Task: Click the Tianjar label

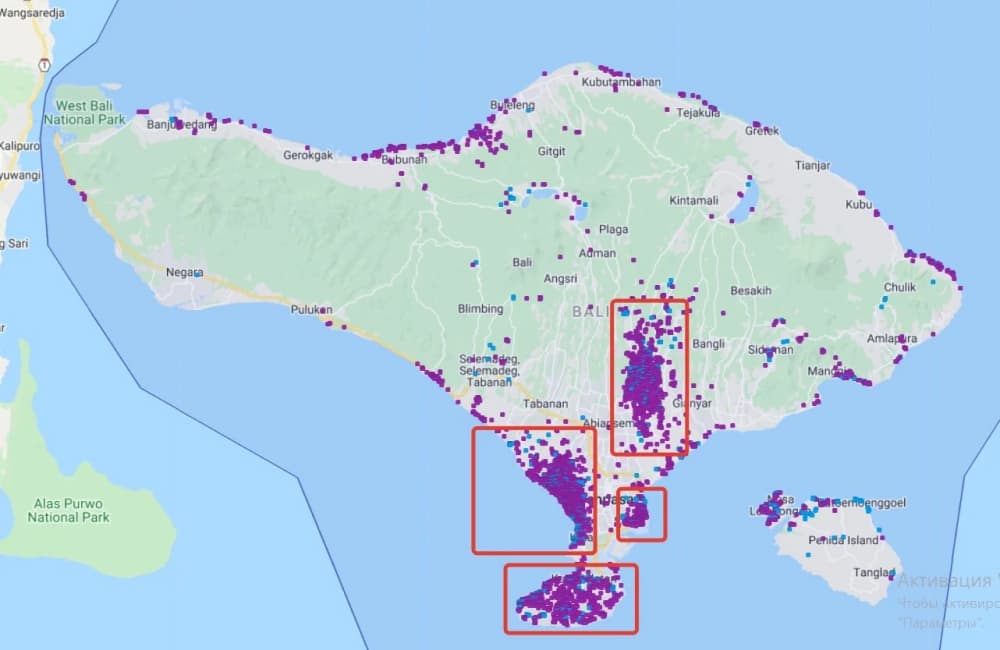Action: pyautogui.click(x=812, y=165)
